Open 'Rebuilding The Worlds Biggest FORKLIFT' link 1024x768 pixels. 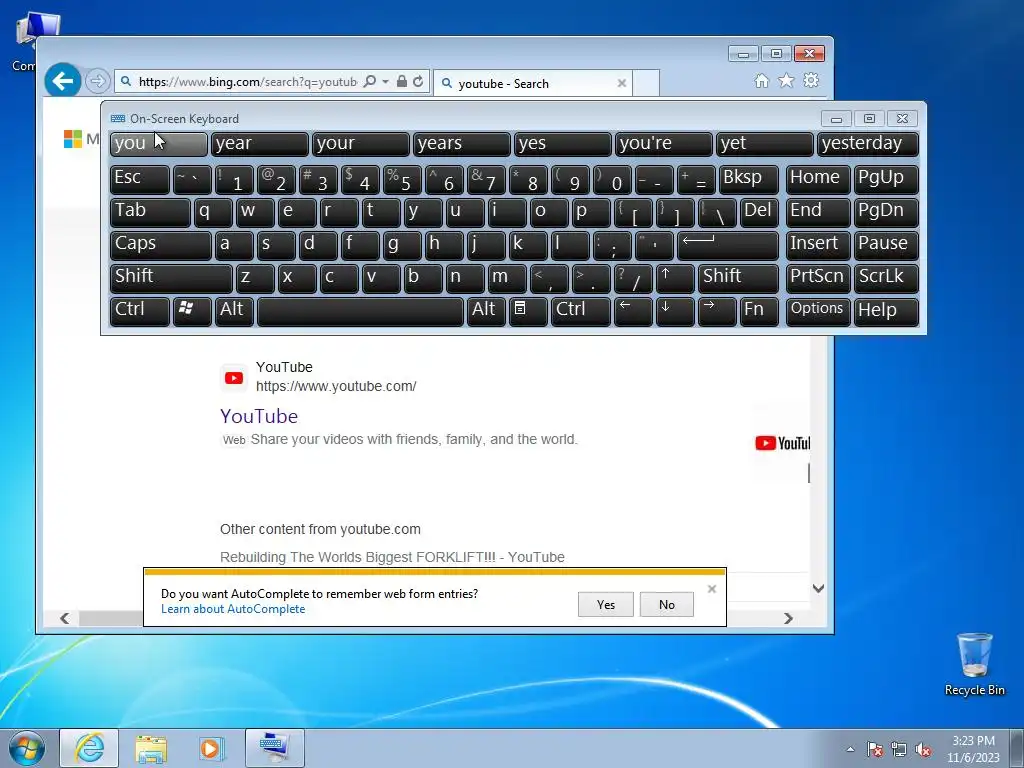pyautogui.click(x=392, y=557)
